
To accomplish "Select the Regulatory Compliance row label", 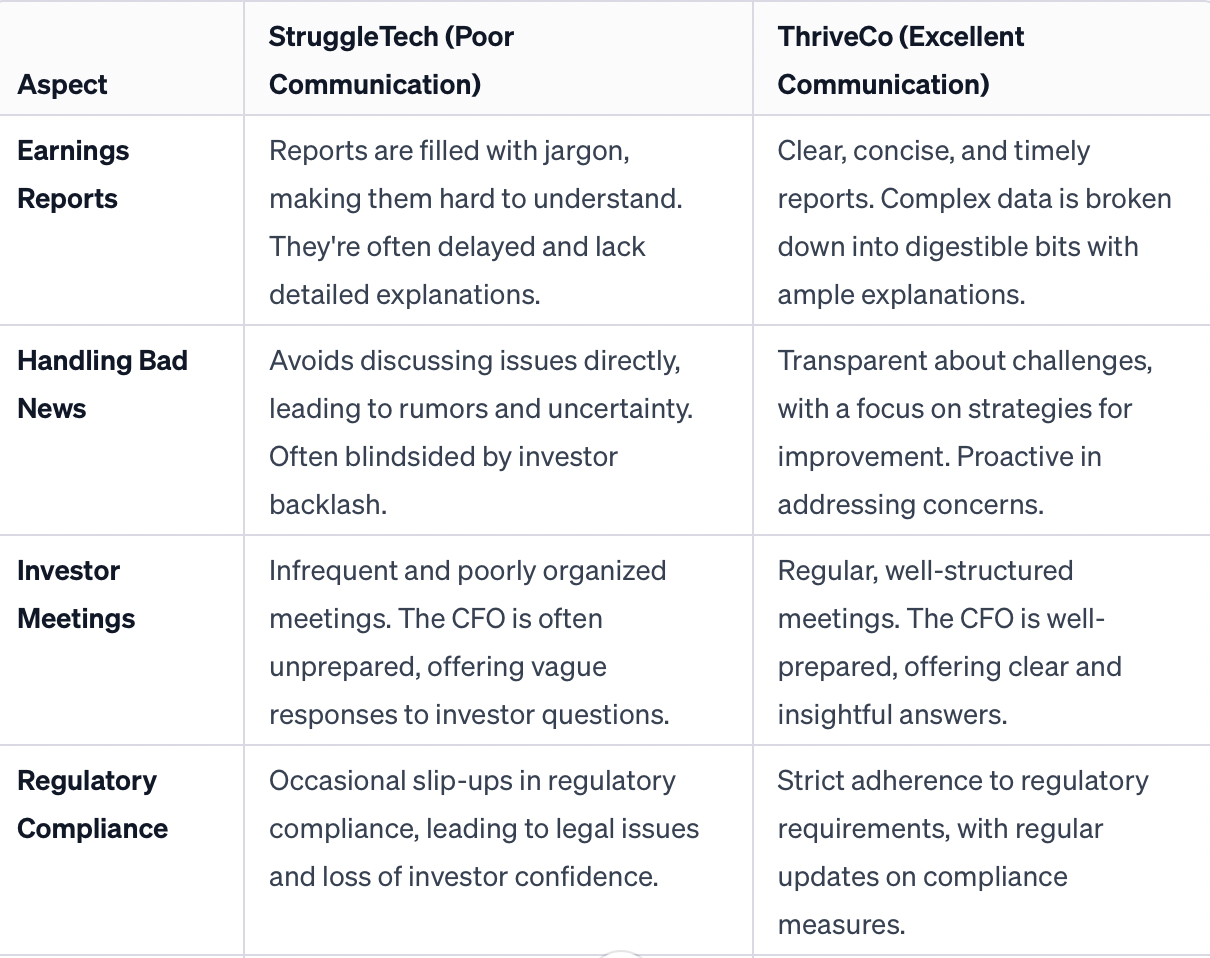I will [x=92, y=805].
